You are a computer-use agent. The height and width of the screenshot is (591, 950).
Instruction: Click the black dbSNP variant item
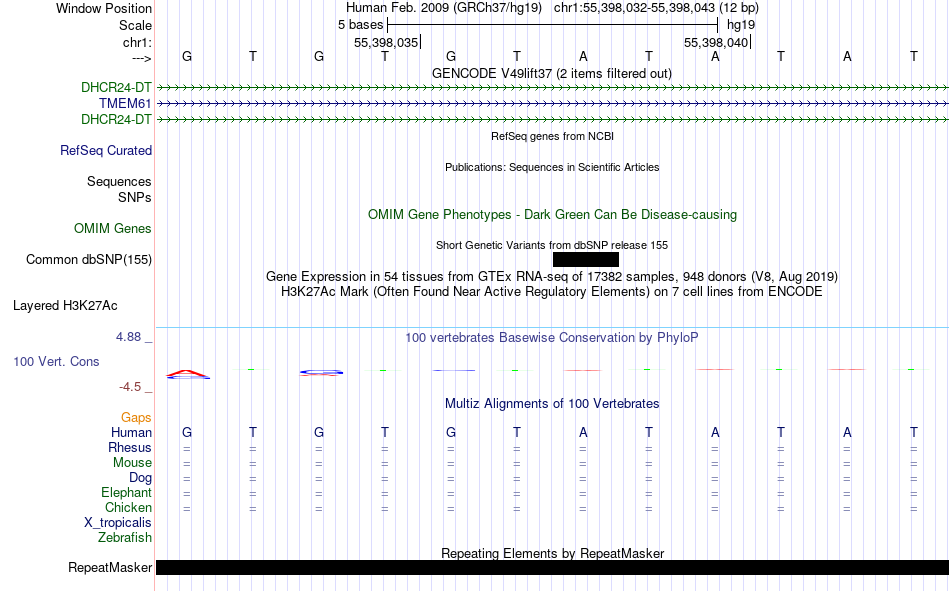coord(586,259)
